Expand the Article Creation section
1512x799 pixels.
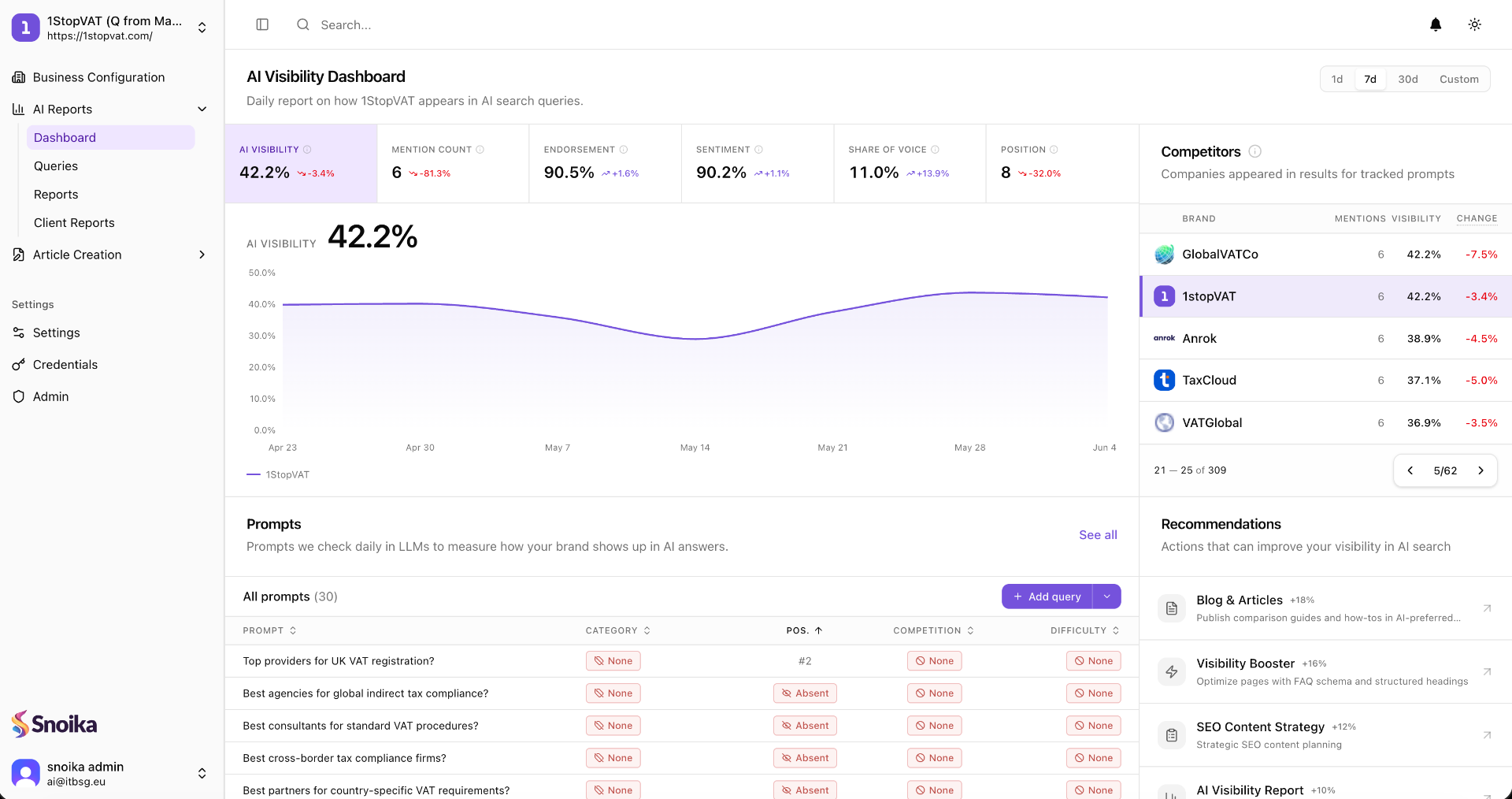point(202,255)
